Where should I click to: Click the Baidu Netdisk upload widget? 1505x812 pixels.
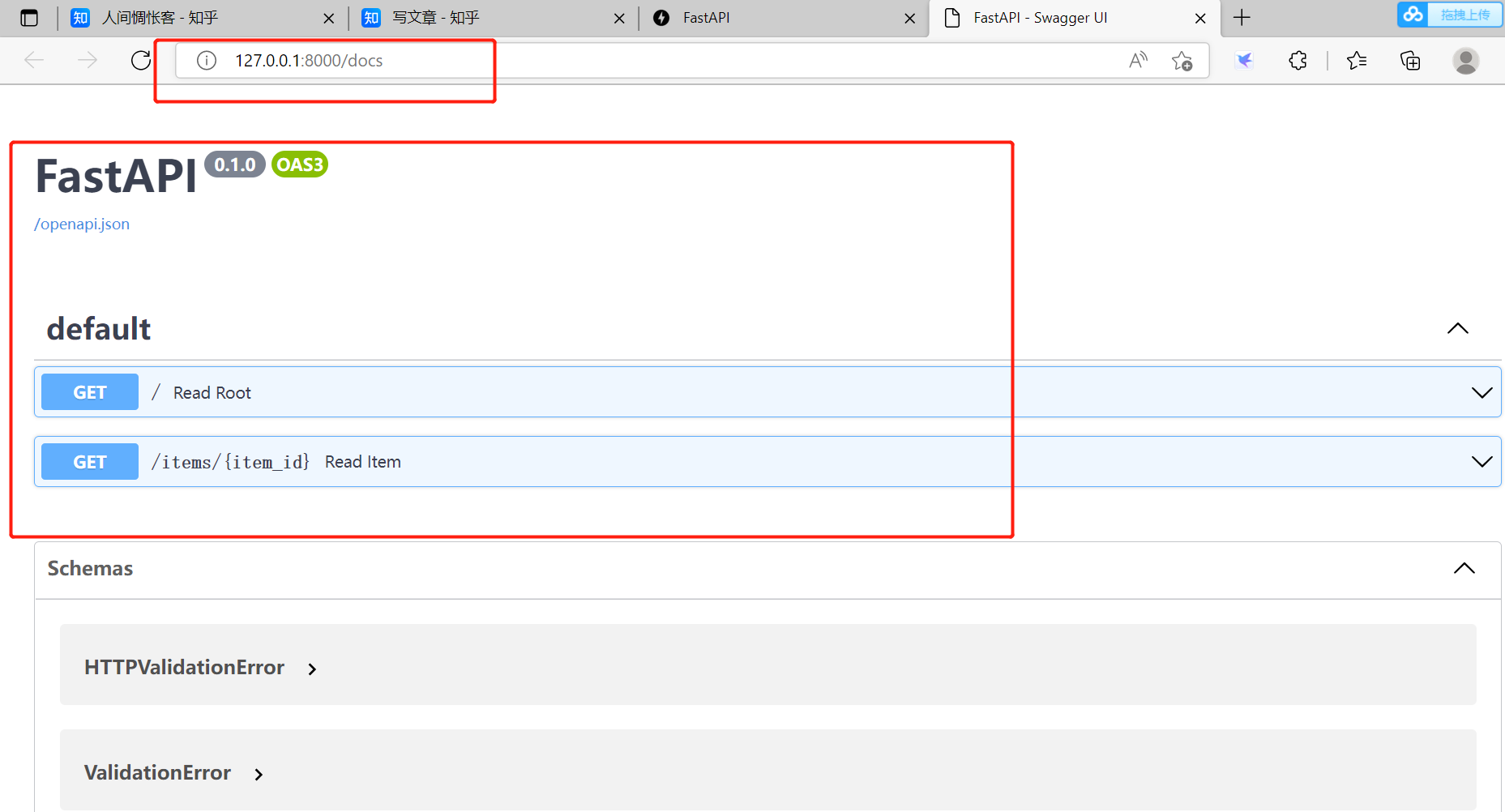pyautogui.click(x=1450, y=14)
